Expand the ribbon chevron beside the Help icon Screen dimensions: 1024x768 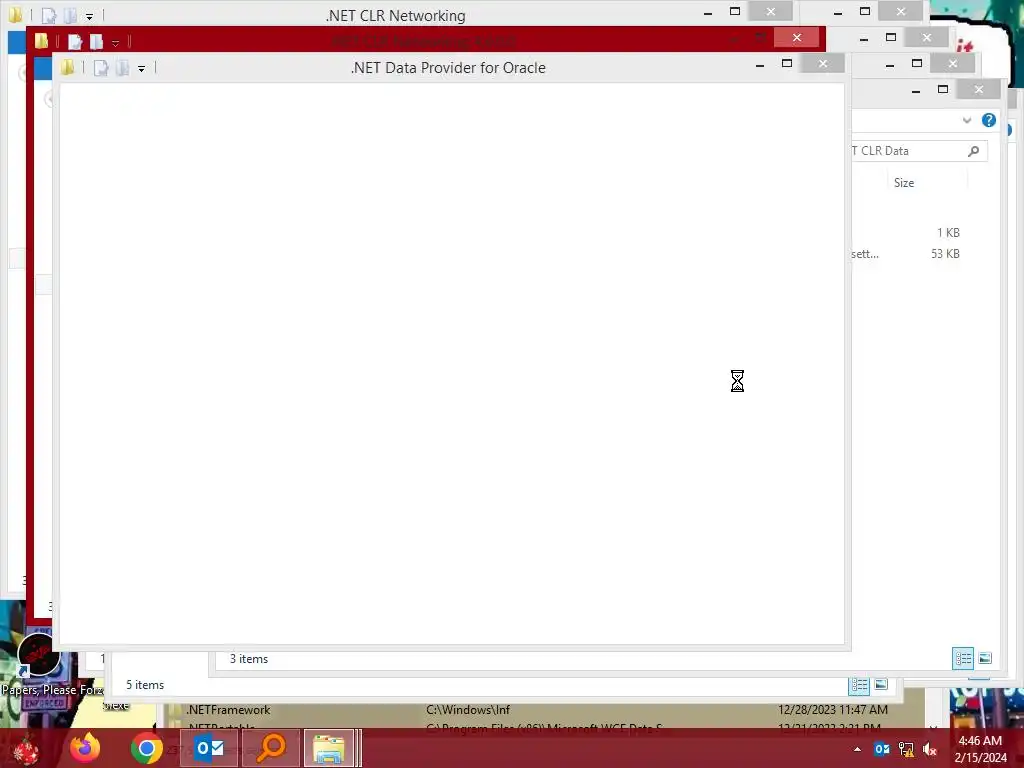click(967, 120)
